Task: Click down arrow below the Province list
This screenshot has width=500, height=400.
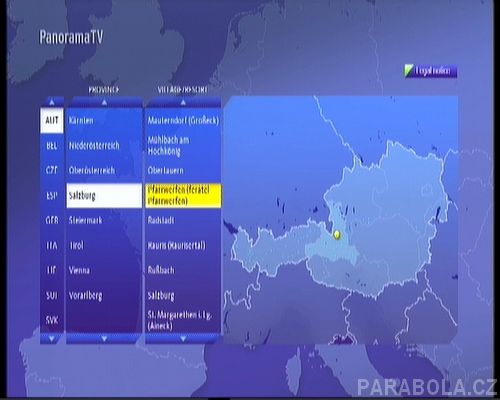Action: tap(104, 339)
